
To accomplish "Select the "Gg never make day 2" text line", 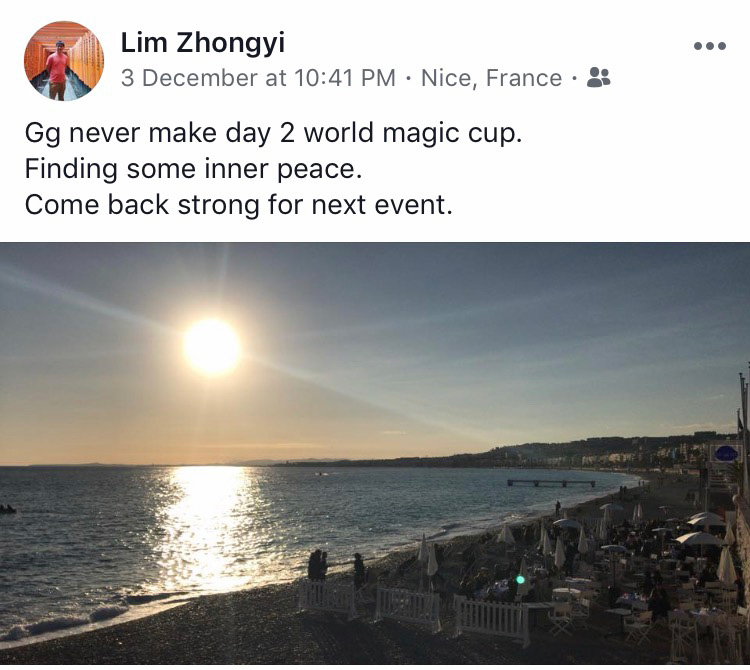I will point(273,133).
